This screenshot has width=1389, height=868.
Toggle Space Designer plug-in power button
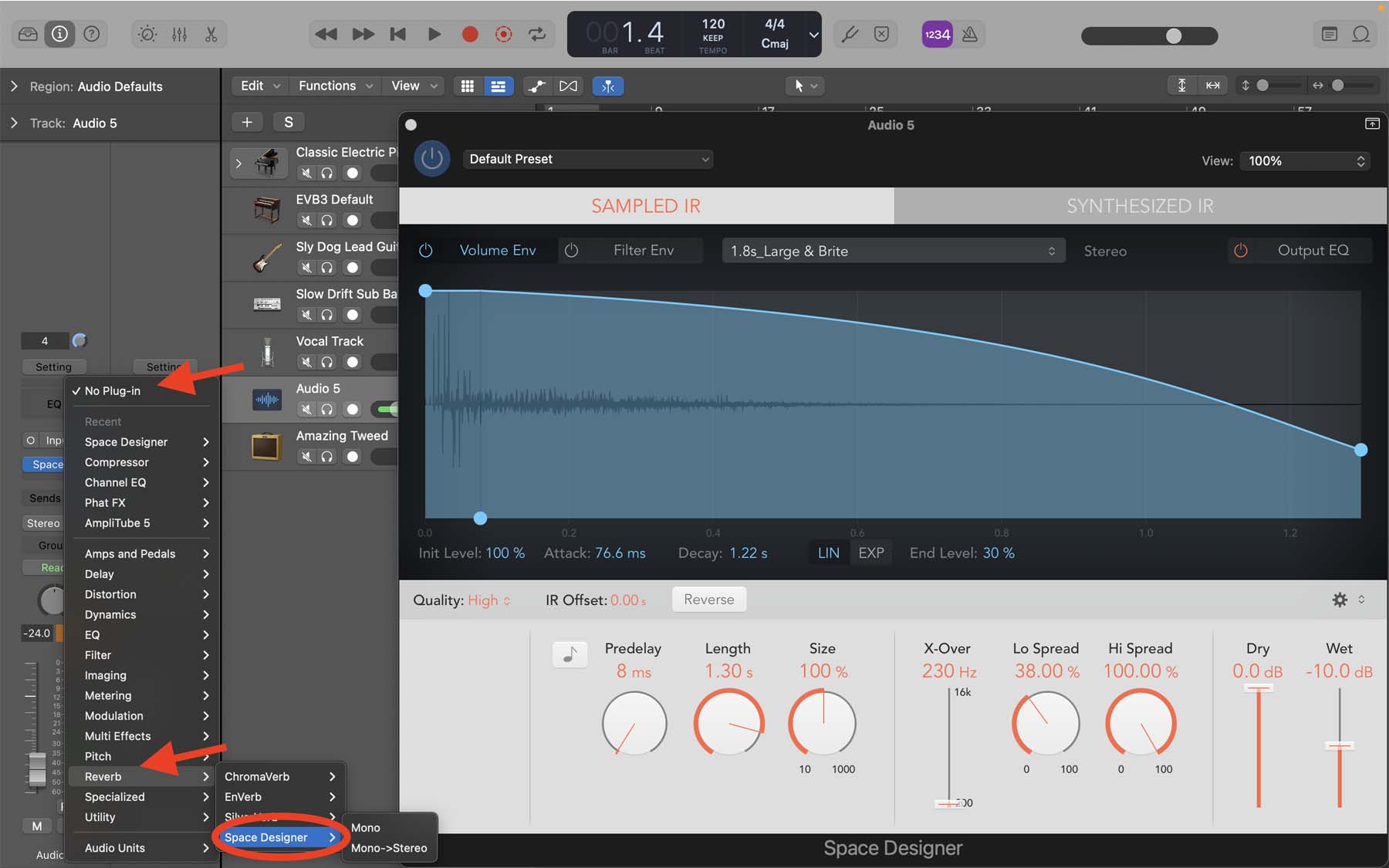(432, 159)
